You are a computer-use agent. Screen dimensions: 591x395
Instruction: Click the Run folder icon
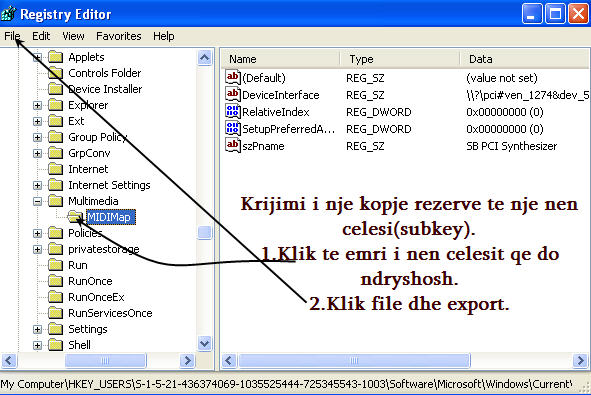(55, 265)
